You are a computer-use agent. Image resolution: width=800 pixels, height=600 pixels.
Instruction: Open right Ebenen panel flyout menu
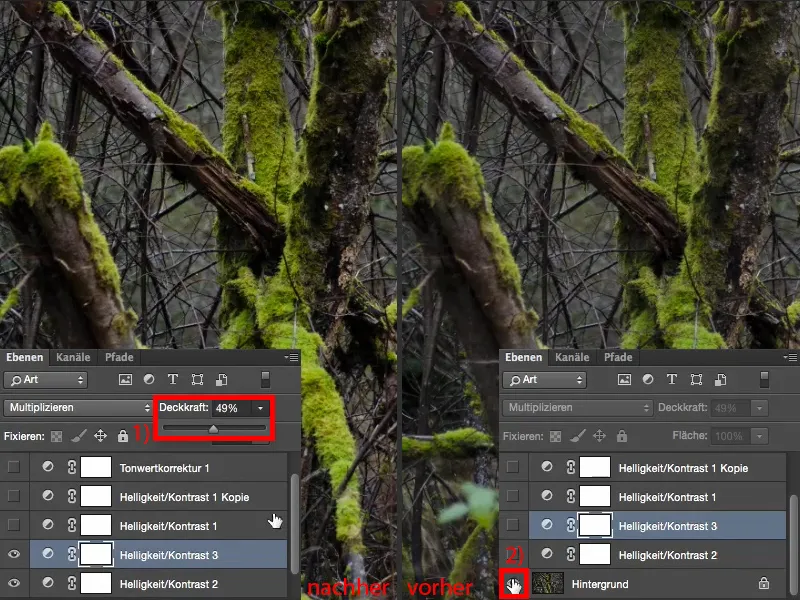pyautogui.click(x=790, y=358)
